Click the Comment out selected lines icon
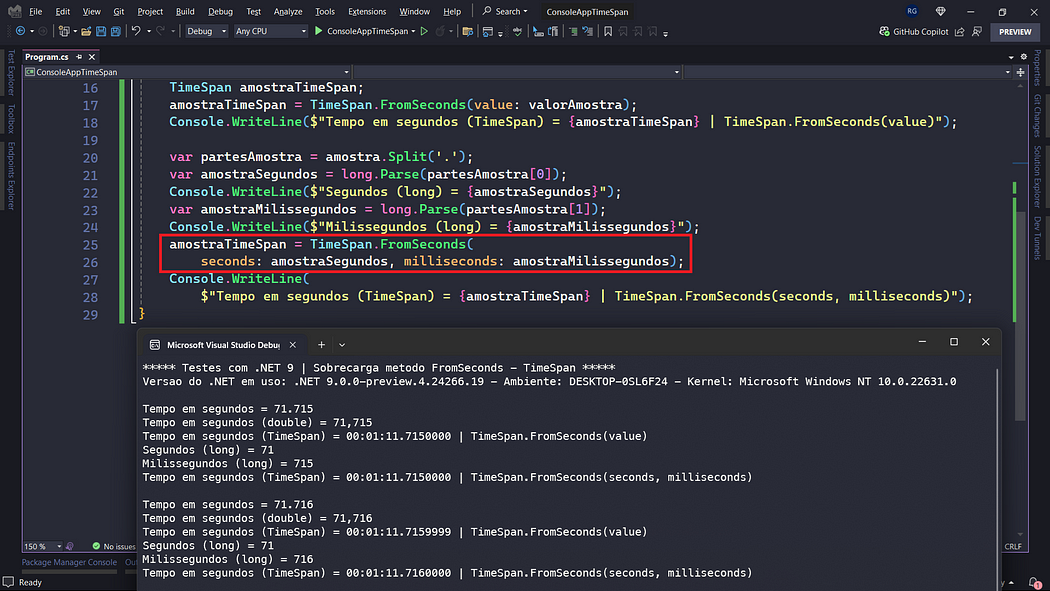 573,31
